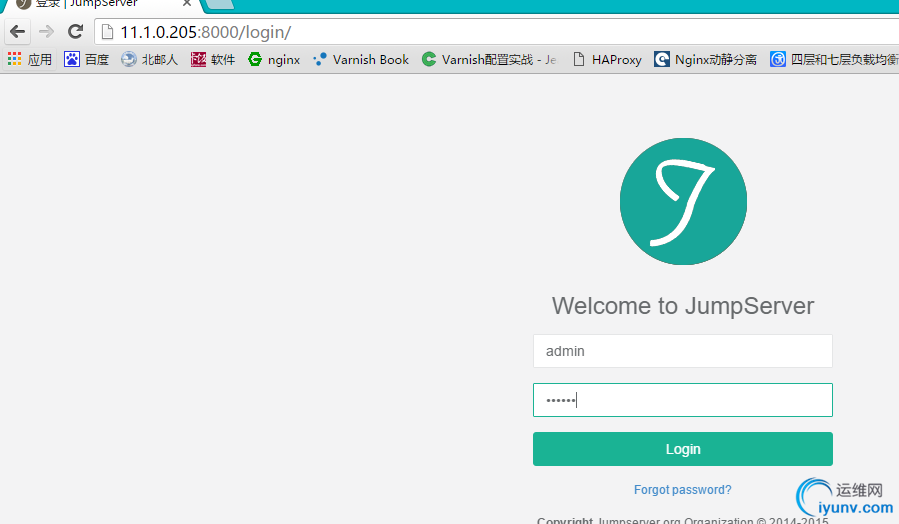This screenshot has height=524, width=899.
Task: Open the 软件 bookmark
Action: point(213,59)
